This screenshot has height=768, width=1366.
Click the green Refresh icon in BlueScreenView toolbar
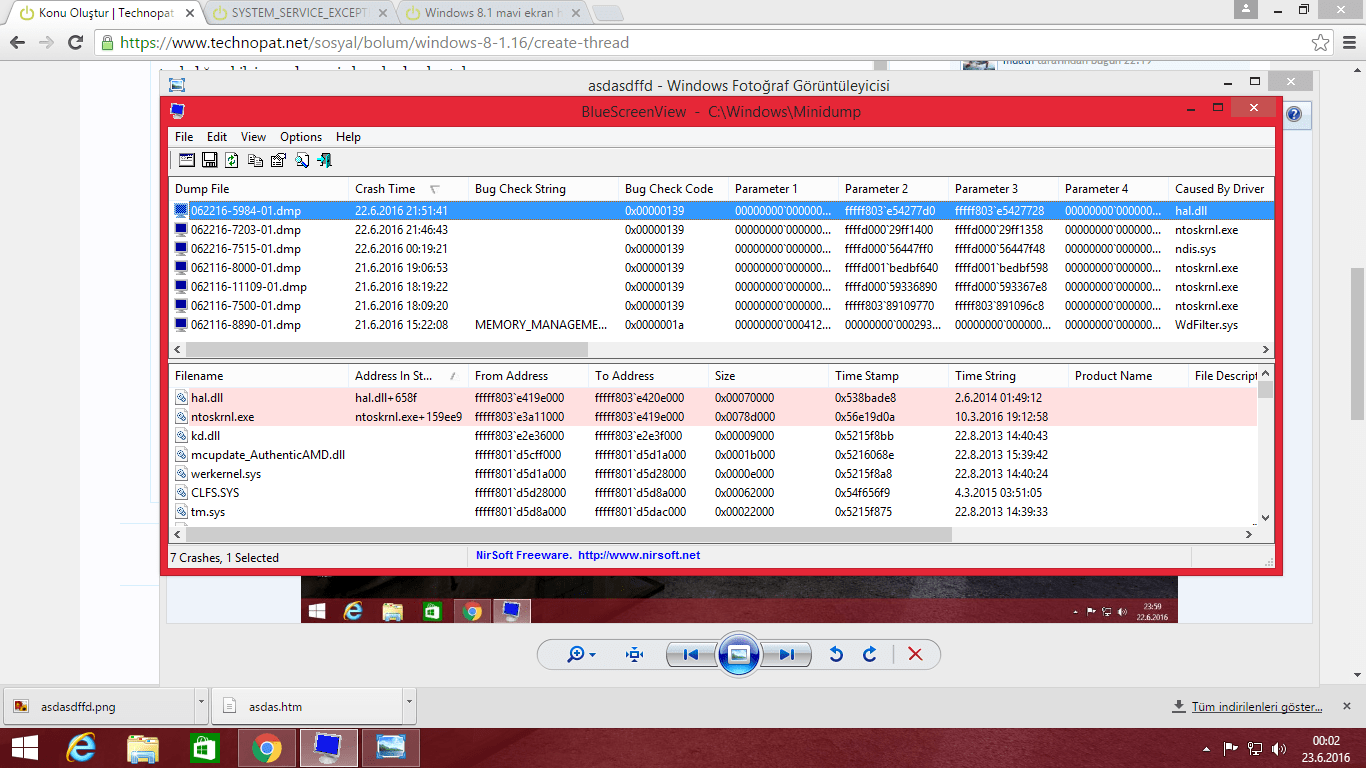[232, 160]
